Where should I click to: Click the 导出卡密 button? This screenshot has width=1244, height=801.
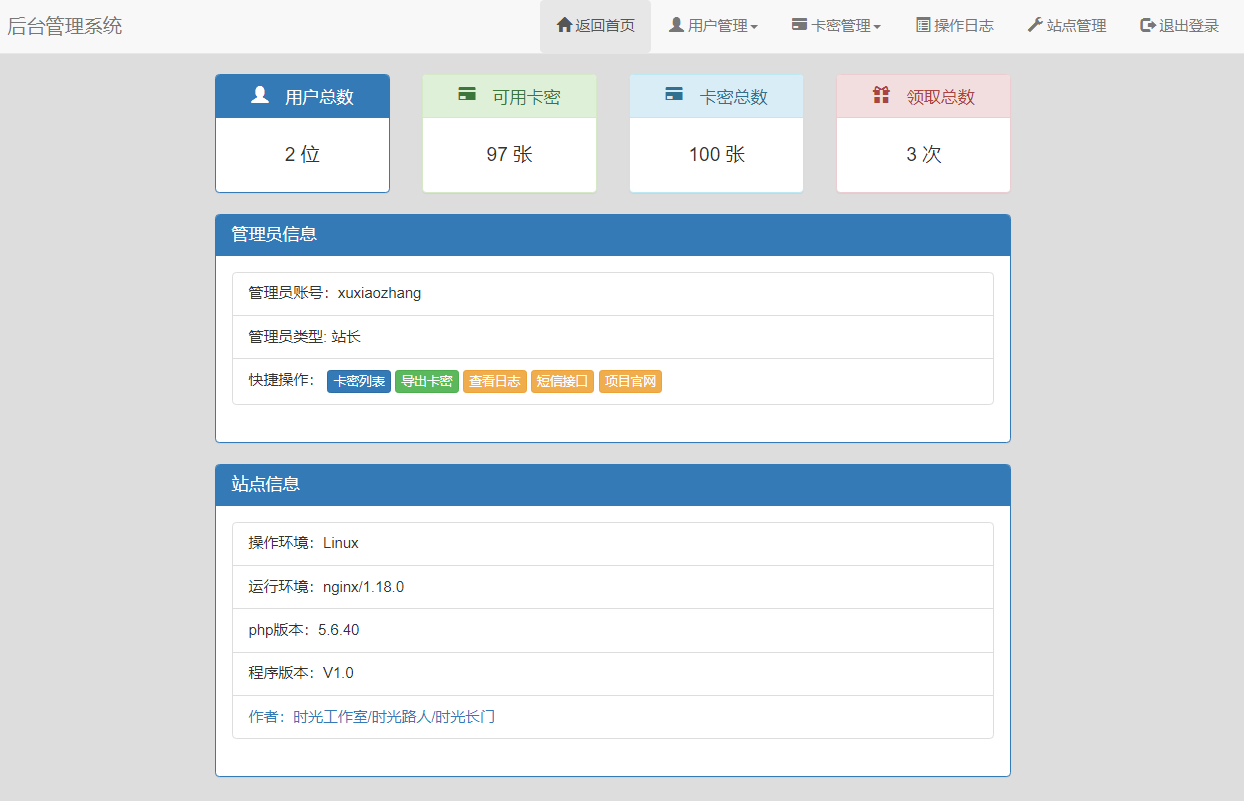[427, 381]
